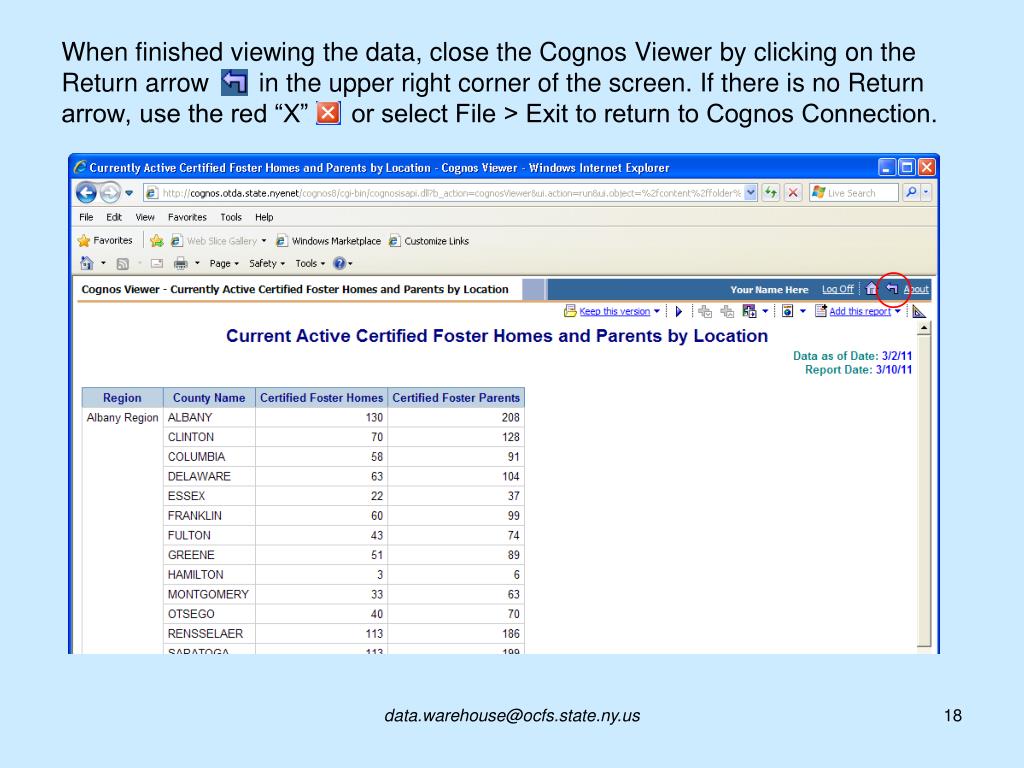Click the Add this report page icon

(820, 311)
